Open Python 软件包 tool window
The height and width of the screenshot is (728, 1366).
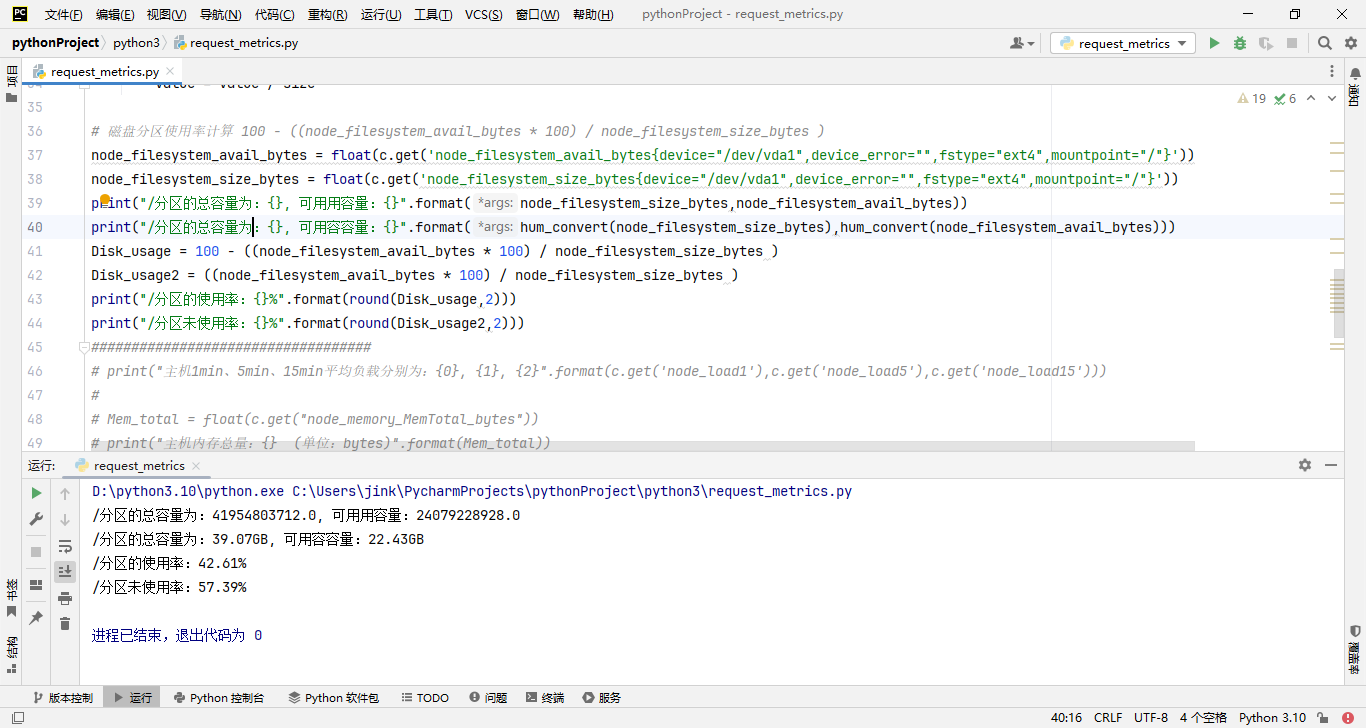pyautogui.click(x=334, y=698)
